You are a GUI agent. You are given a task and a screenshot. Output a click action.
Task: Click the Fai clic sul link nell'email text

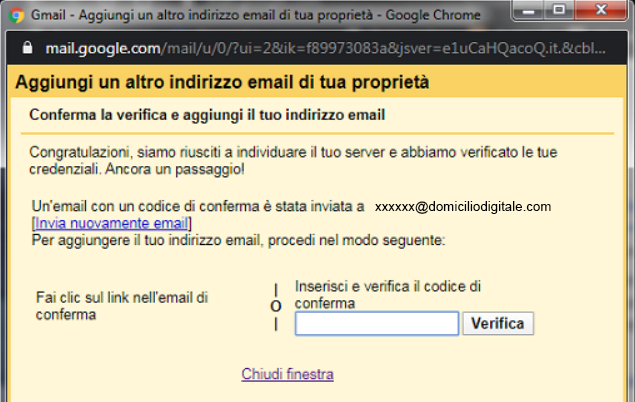click(122, 306)
